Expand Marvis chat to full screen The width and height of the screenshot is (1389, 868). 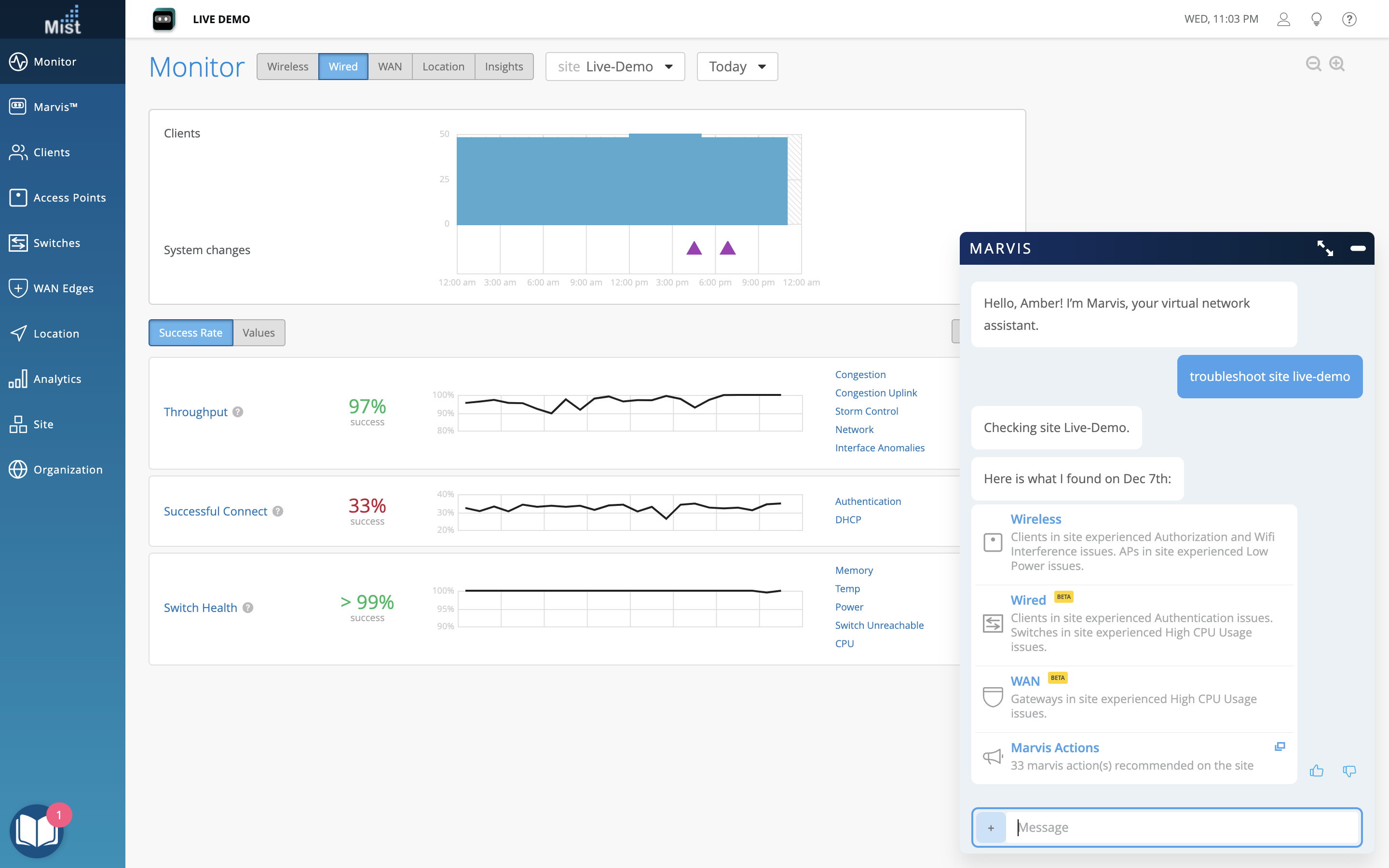[1325, 248]
